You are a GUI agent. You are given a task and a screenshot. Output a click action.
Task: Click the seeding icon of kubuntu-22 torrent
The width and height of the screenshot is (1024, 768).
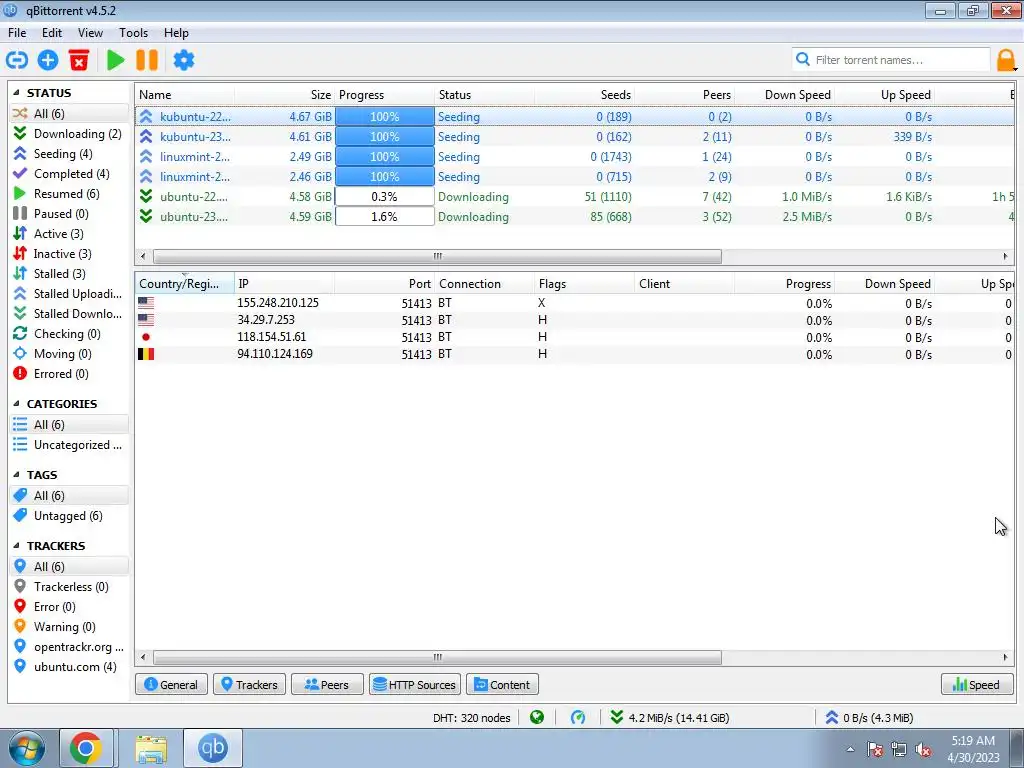pyautogui.click(x=146, y=117)
